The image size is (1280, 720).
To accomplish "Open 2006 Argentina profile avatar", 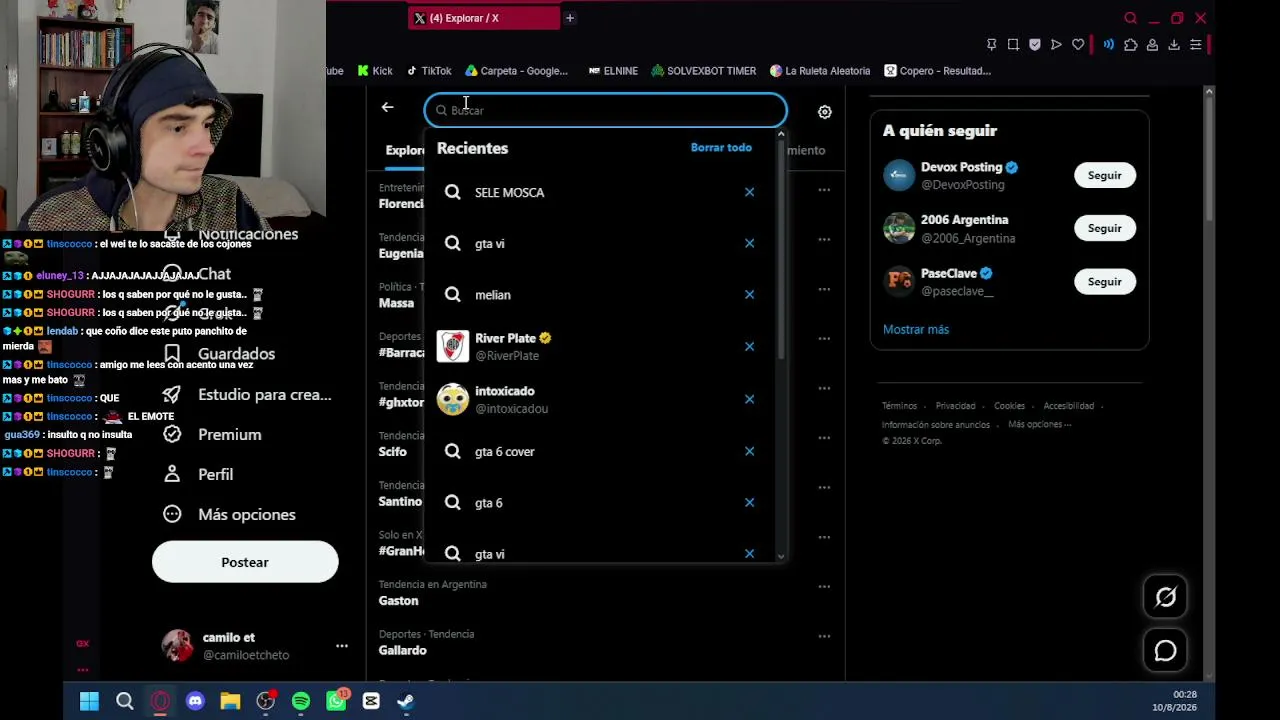I will point(899,228).
